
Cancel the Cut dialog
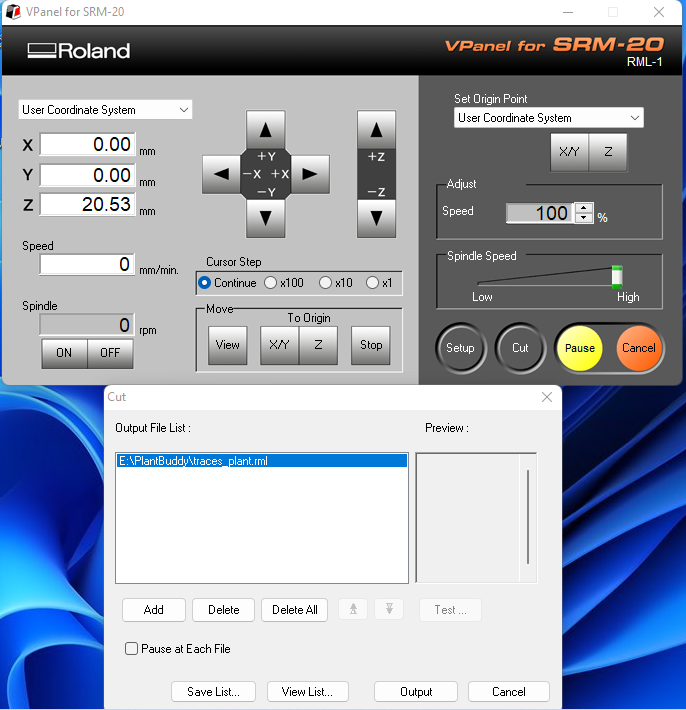point(509,691)
